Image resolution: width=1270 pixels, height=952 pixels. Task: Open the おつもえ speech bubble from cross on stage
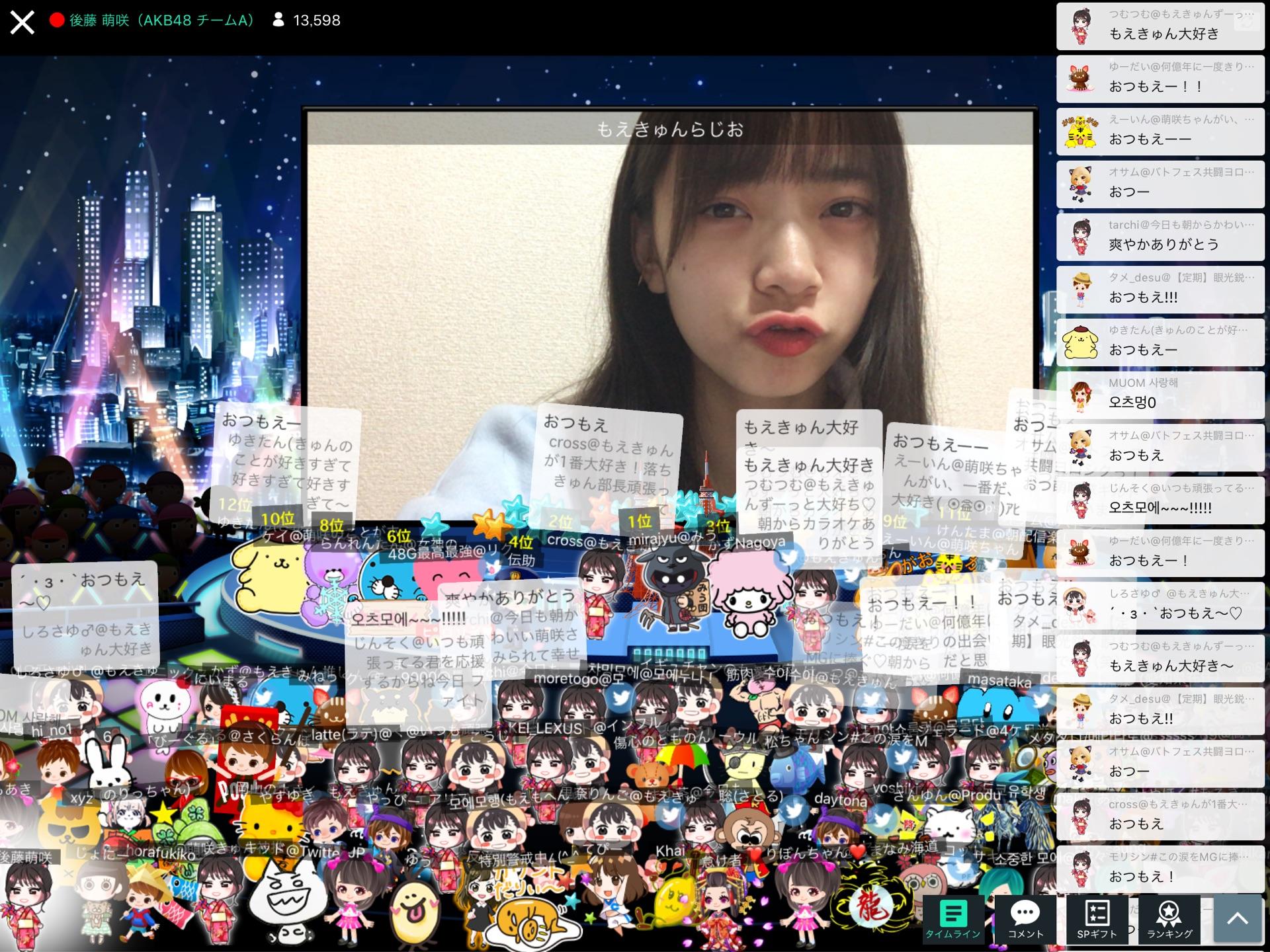pyautogui.click(x=607, y=461)
